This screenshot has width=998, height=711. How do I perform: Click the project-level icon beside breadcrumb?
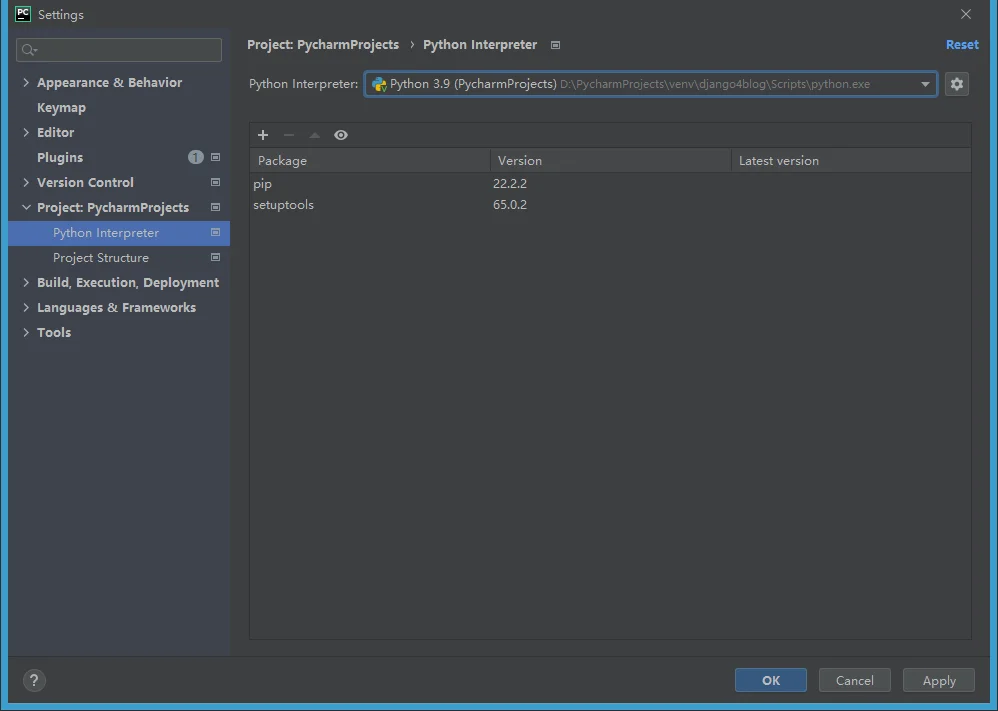pos(556,45)
